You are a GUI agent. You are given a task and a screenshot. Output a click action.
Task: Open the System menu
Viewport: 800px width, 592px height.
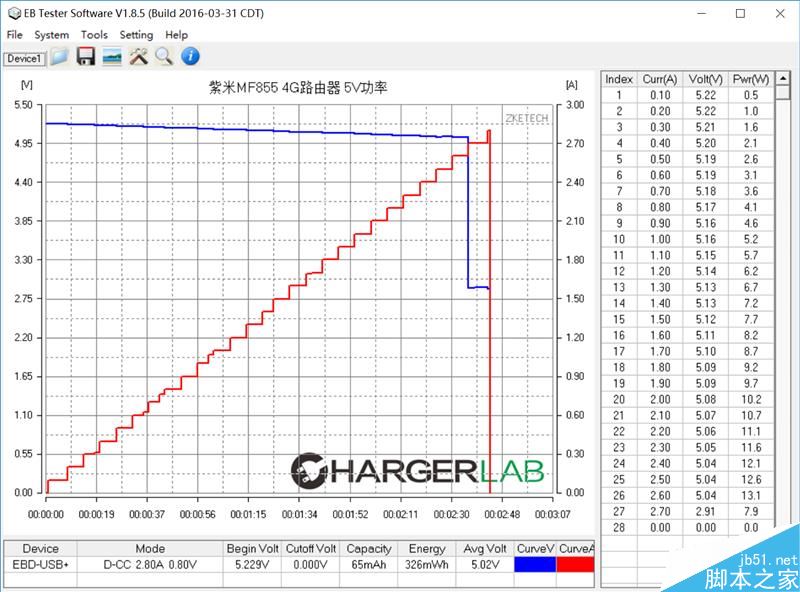click(x=52, y=35)
